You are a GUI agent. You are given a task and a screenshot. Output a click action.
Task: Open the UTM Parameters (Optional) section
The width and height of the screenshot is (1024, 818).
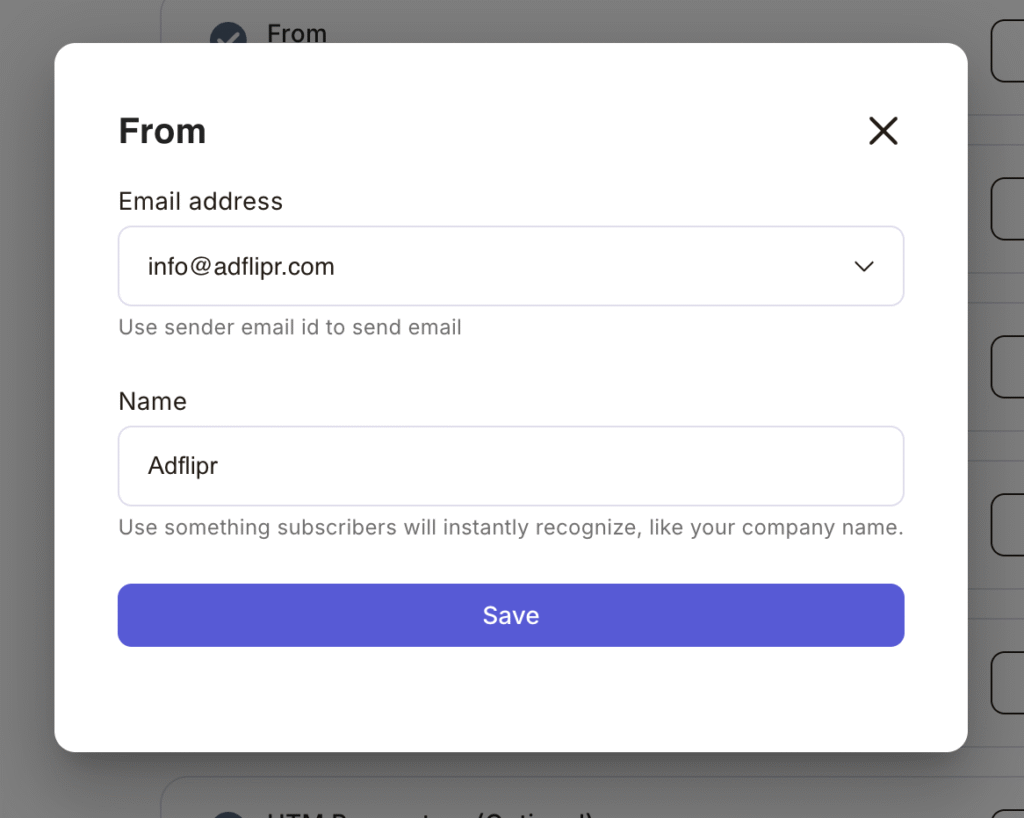430,812
